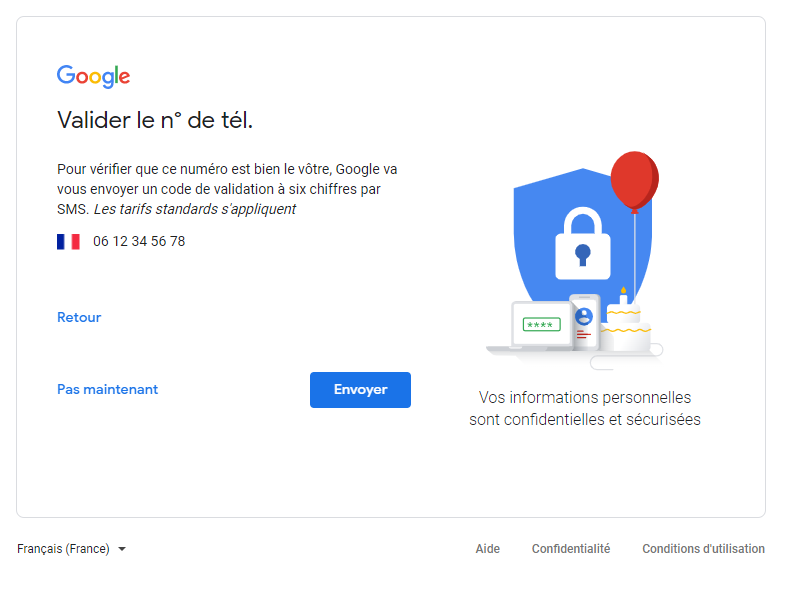Skip with the Pas maintenant link
The height and width of the screenshot is (612, 804).
point(107,389)
